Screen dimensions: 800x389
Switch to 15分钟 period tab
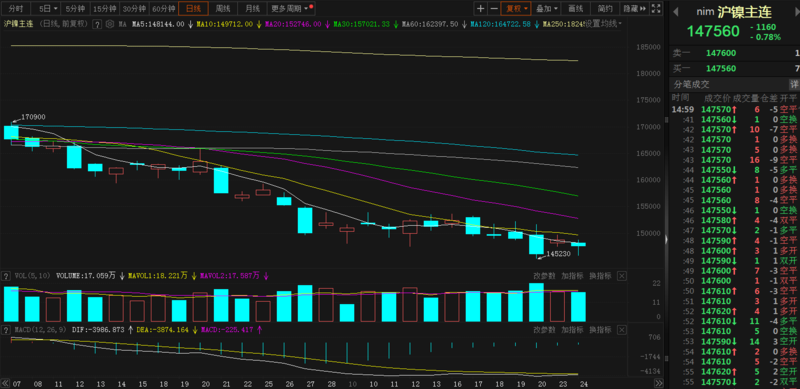(106, 9)
